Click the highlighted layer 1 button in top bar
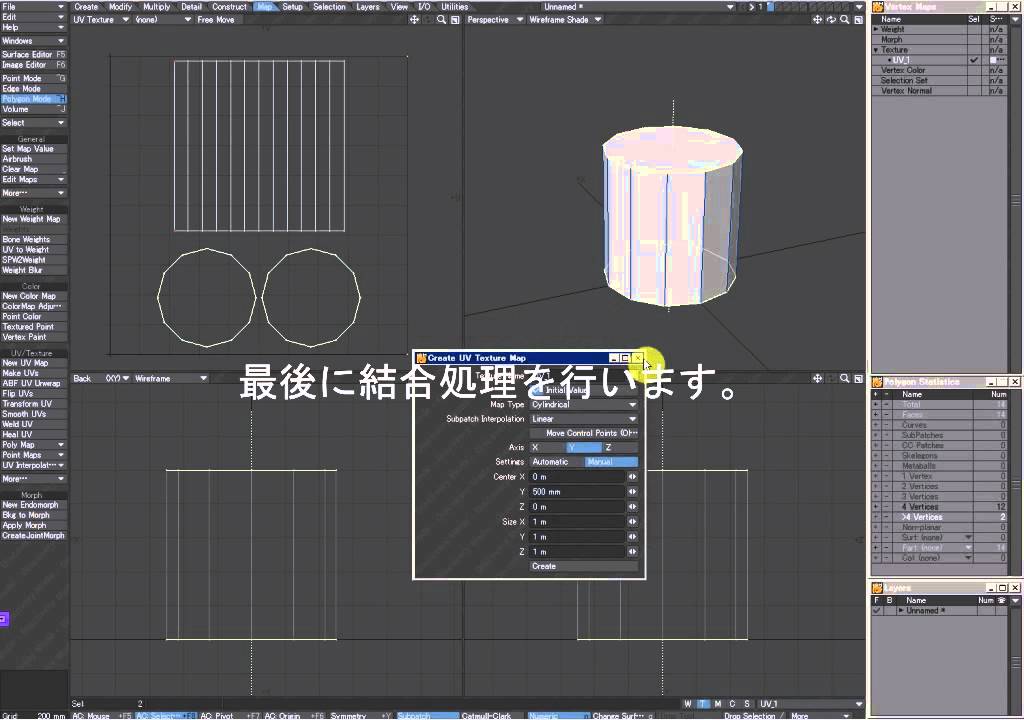The width and height of the screenshot is (1024, 720). click(770, 7)
